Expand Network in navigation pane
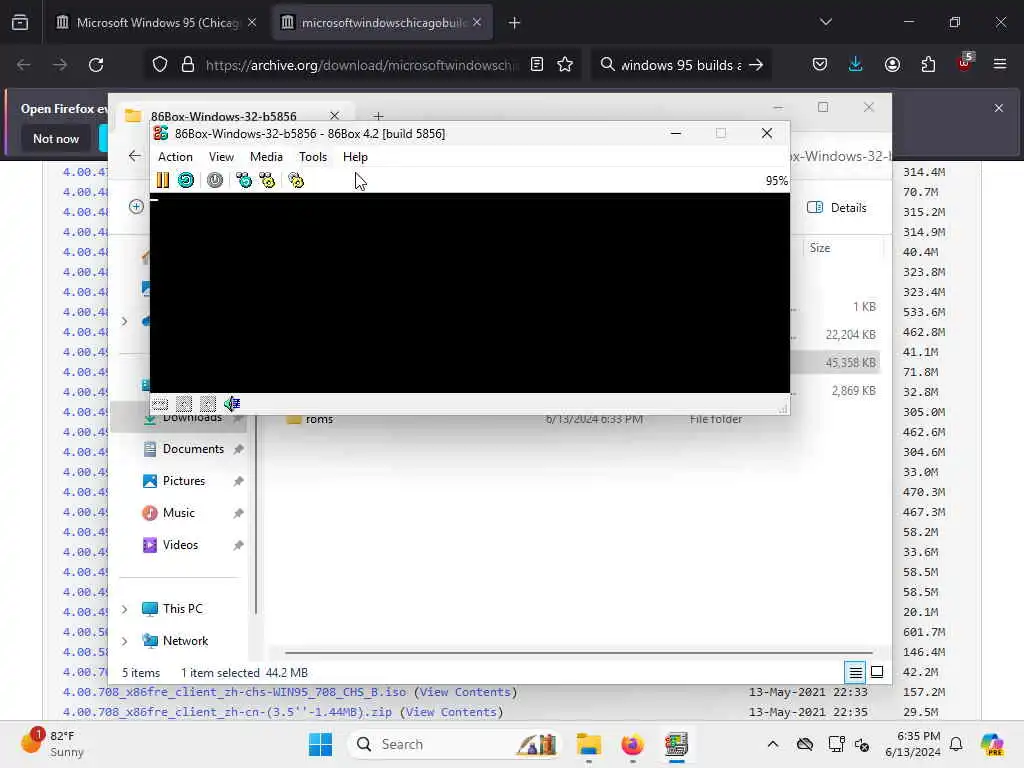1024x768 pixels. pos(125,641)
